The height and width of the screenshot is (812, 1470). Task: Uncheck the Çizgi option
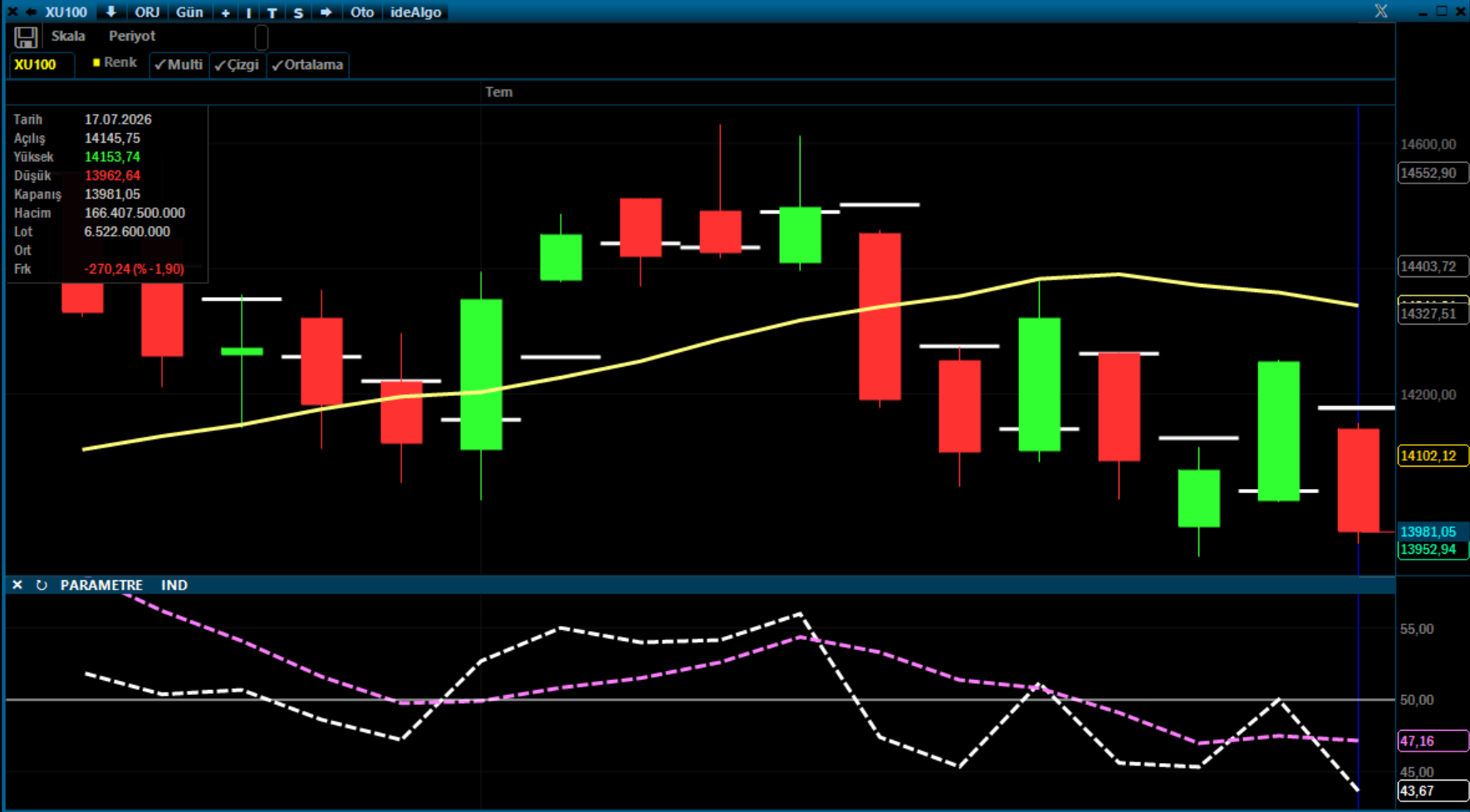tap(237, 65)
